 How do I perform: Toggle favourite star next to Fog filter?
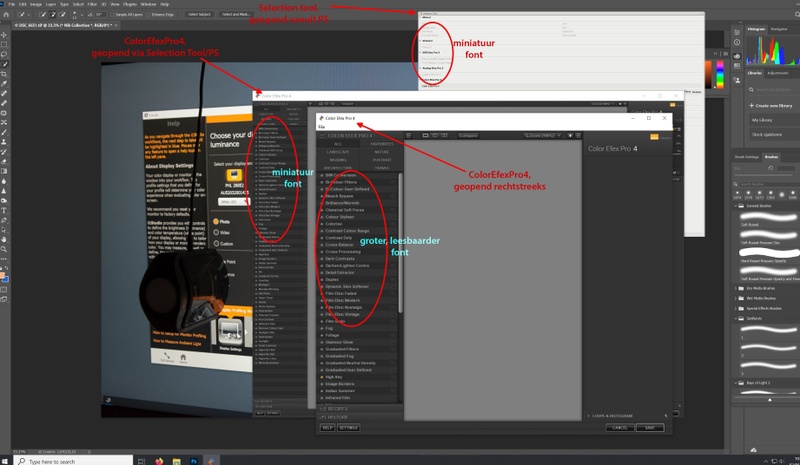pyautogui.click(x=322, y=328)
